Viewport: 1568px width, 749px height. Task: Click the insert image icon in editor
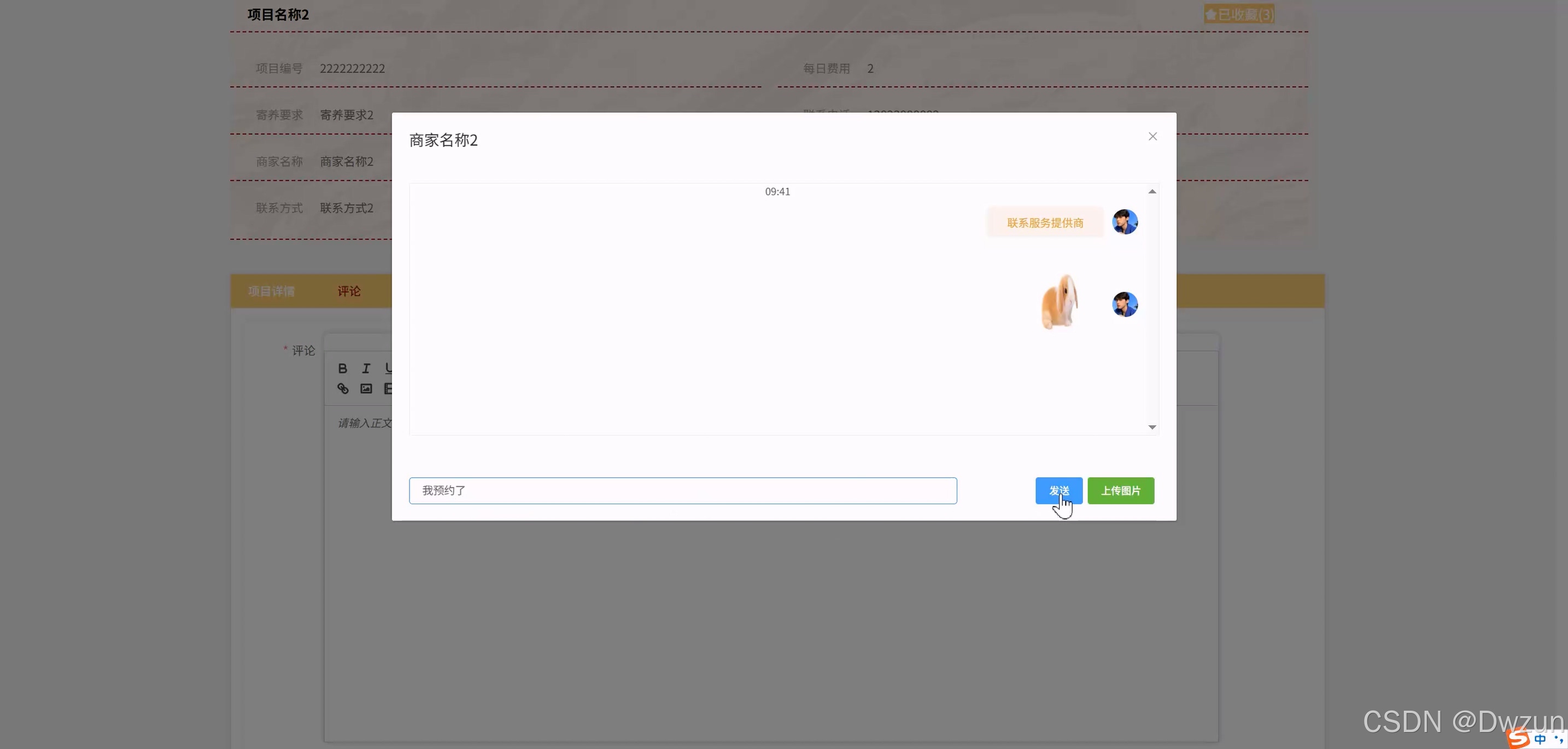(366, 388)
